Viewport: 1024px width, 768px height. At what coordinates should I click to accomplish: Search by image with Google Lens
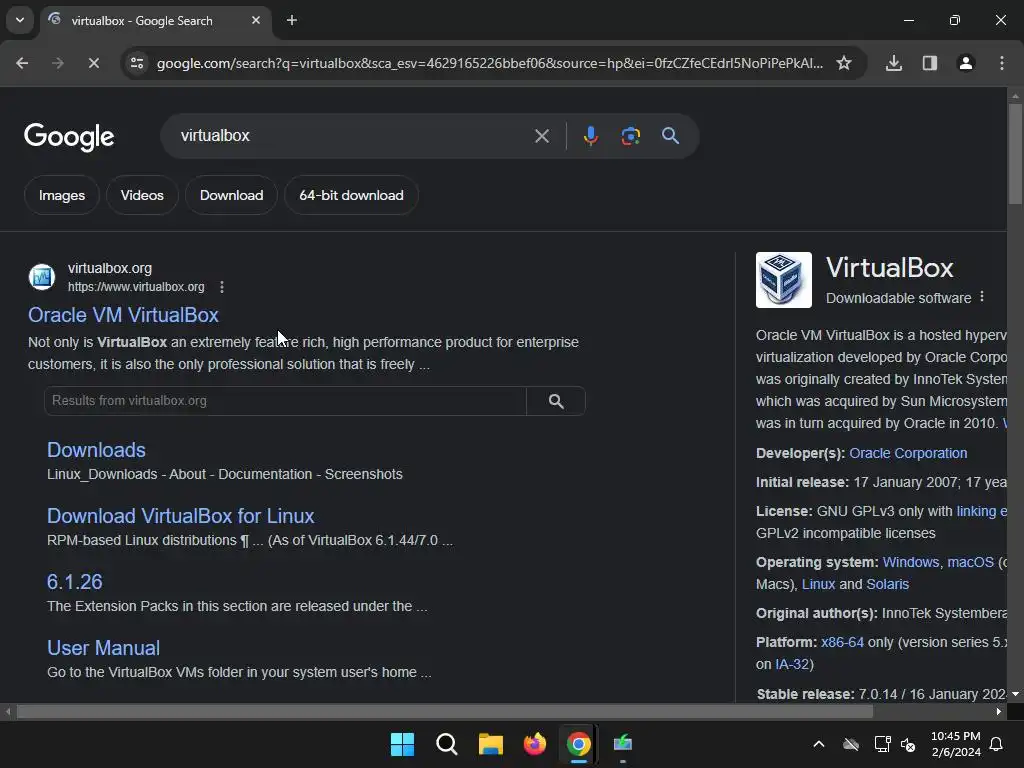[631, 136]
